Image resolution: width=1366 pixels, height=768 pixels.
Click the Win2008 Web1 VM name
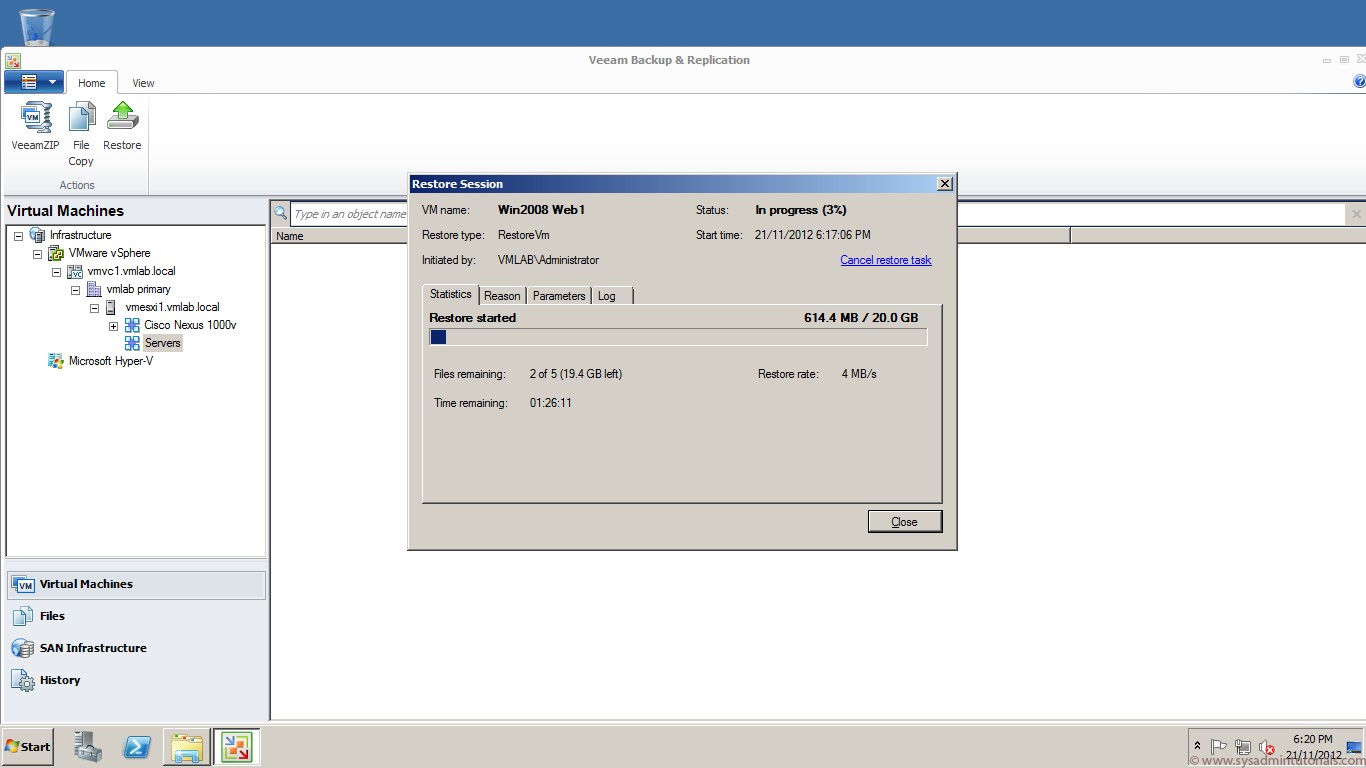tap(541, 210)
